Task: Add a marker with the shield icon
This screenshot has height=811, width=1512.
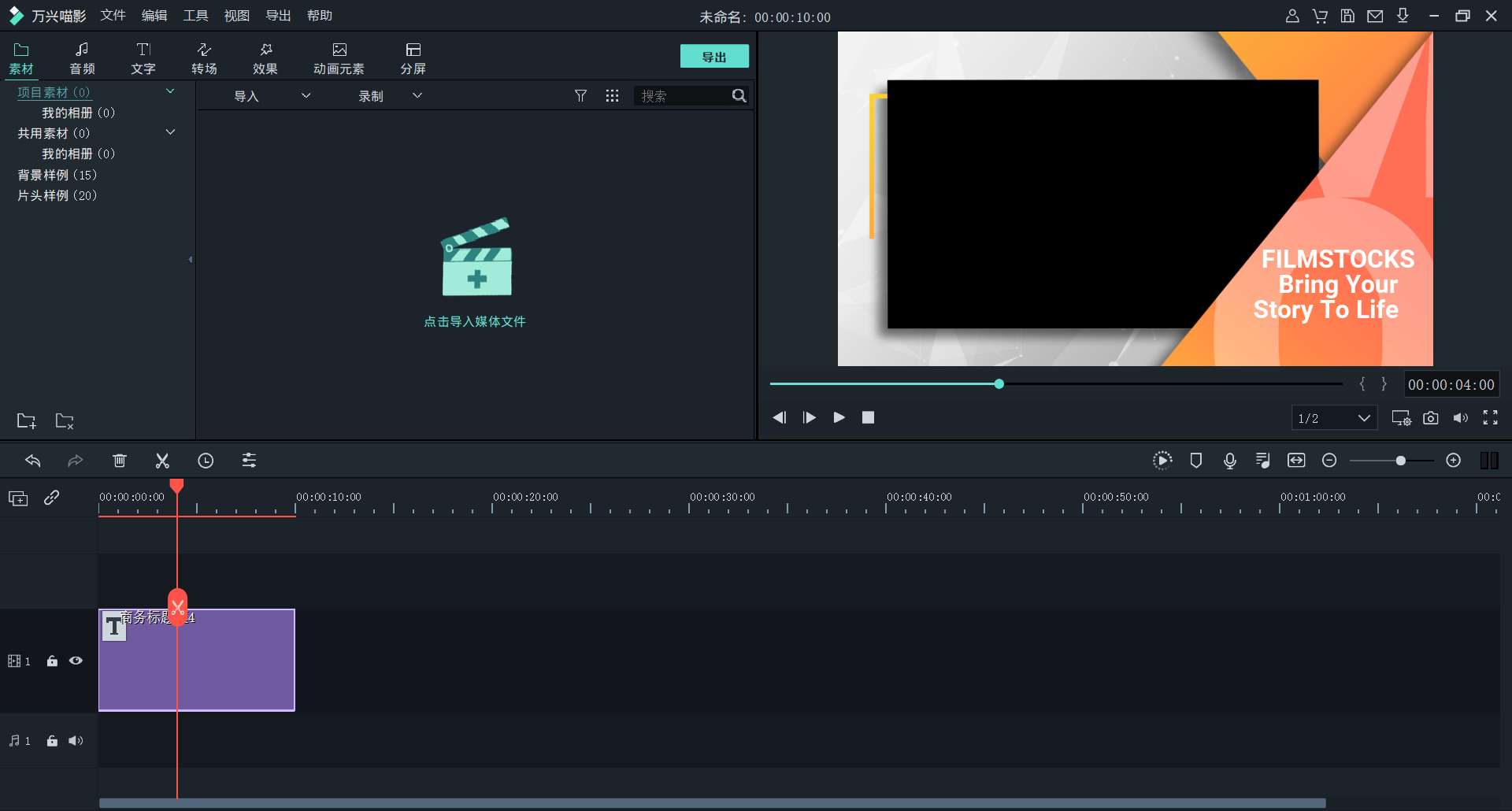Action: 1195,461
